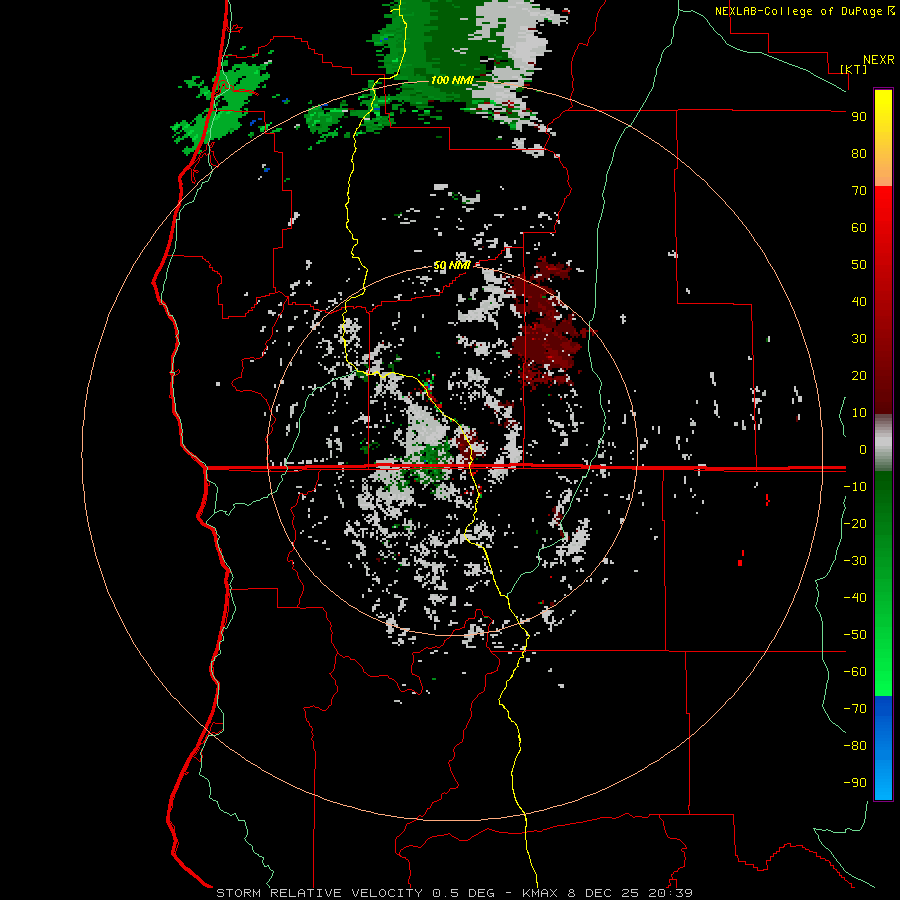The height and width of the screenshot is (900, 900).
Task: Click the -20 value on velocity scale
Action: click(855, 523)
